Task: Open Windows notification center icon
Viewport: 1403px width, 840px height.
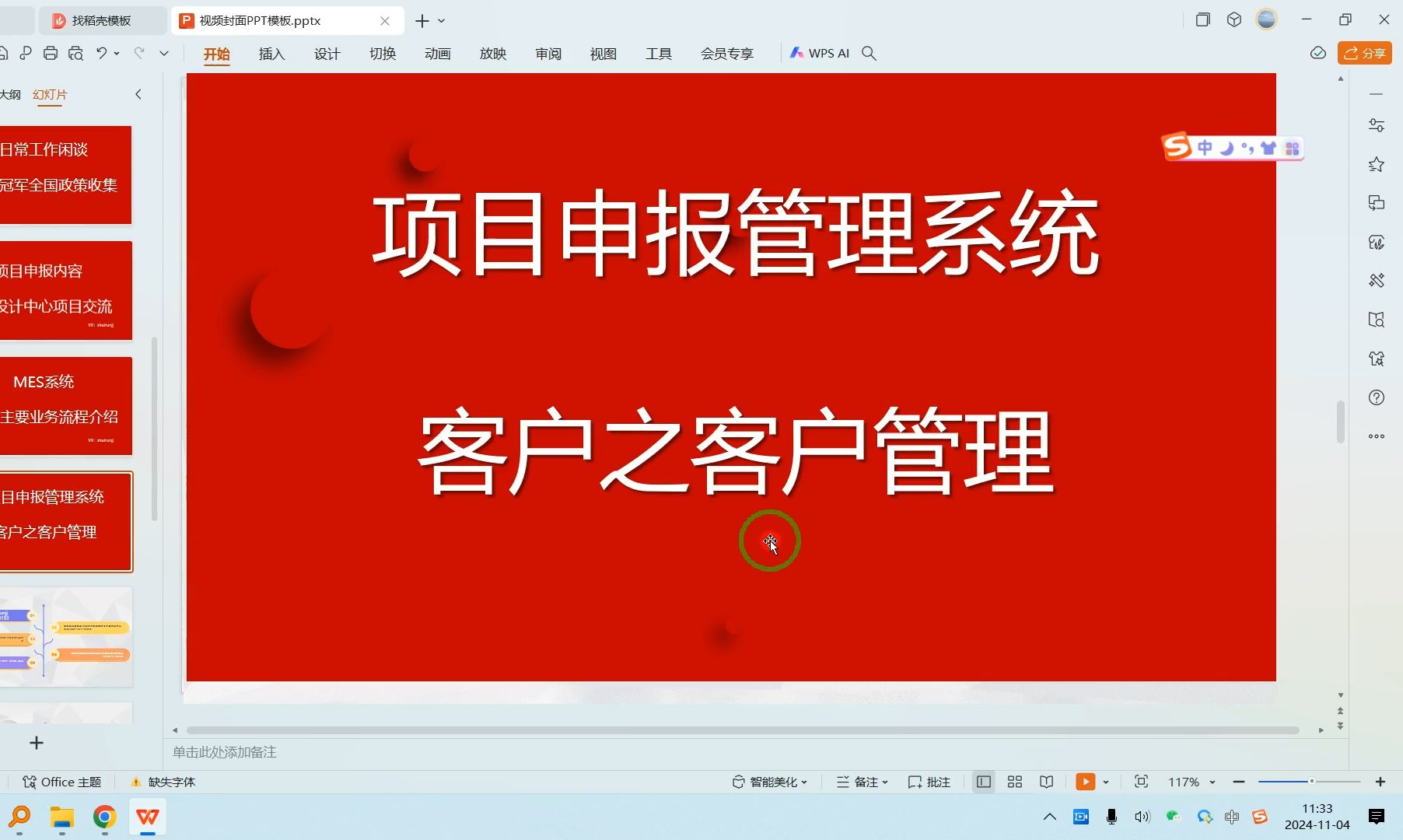Action: coord(1377,817)
